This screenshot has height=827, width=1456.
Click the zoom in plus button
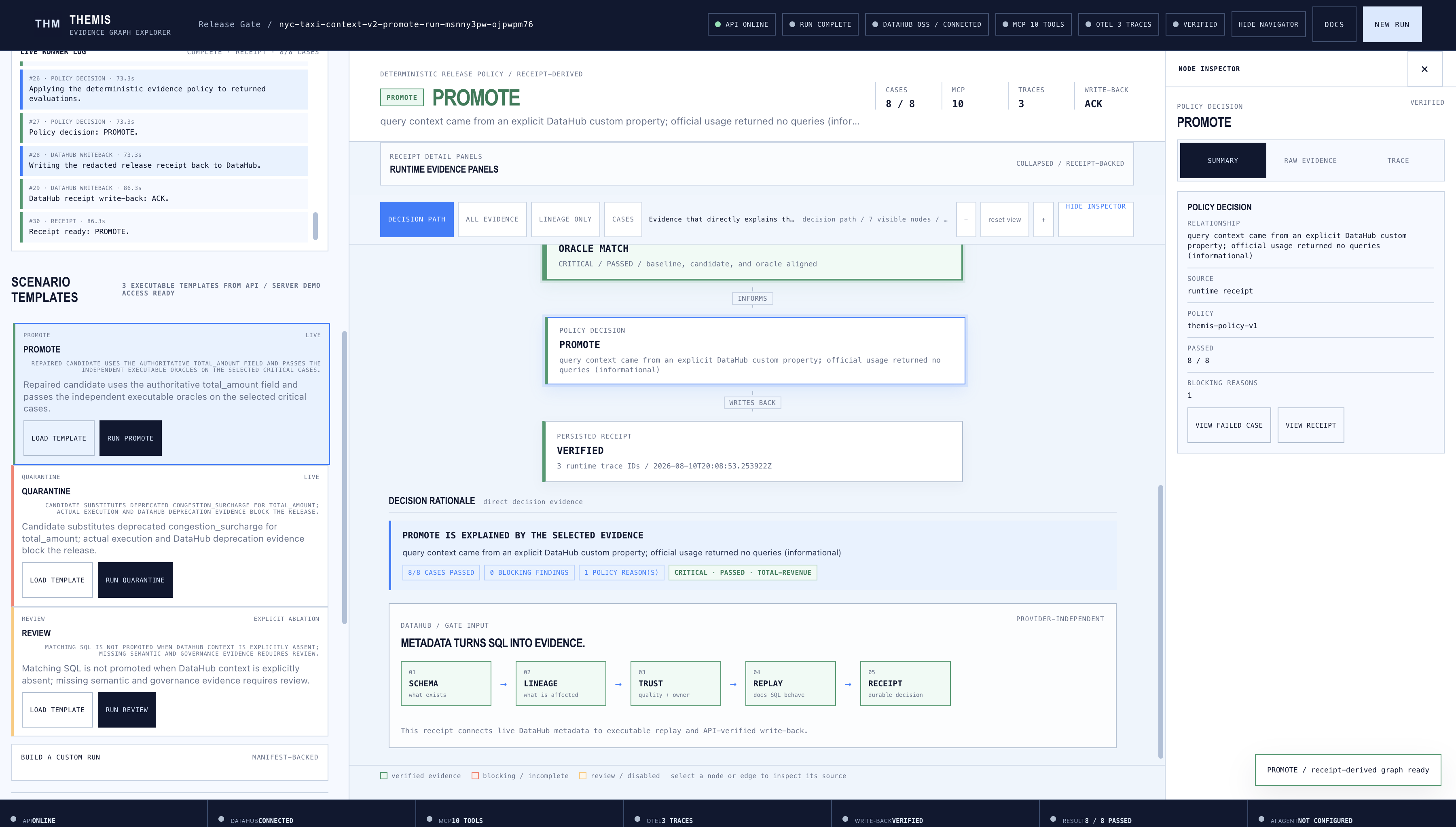click(1043, 219)
